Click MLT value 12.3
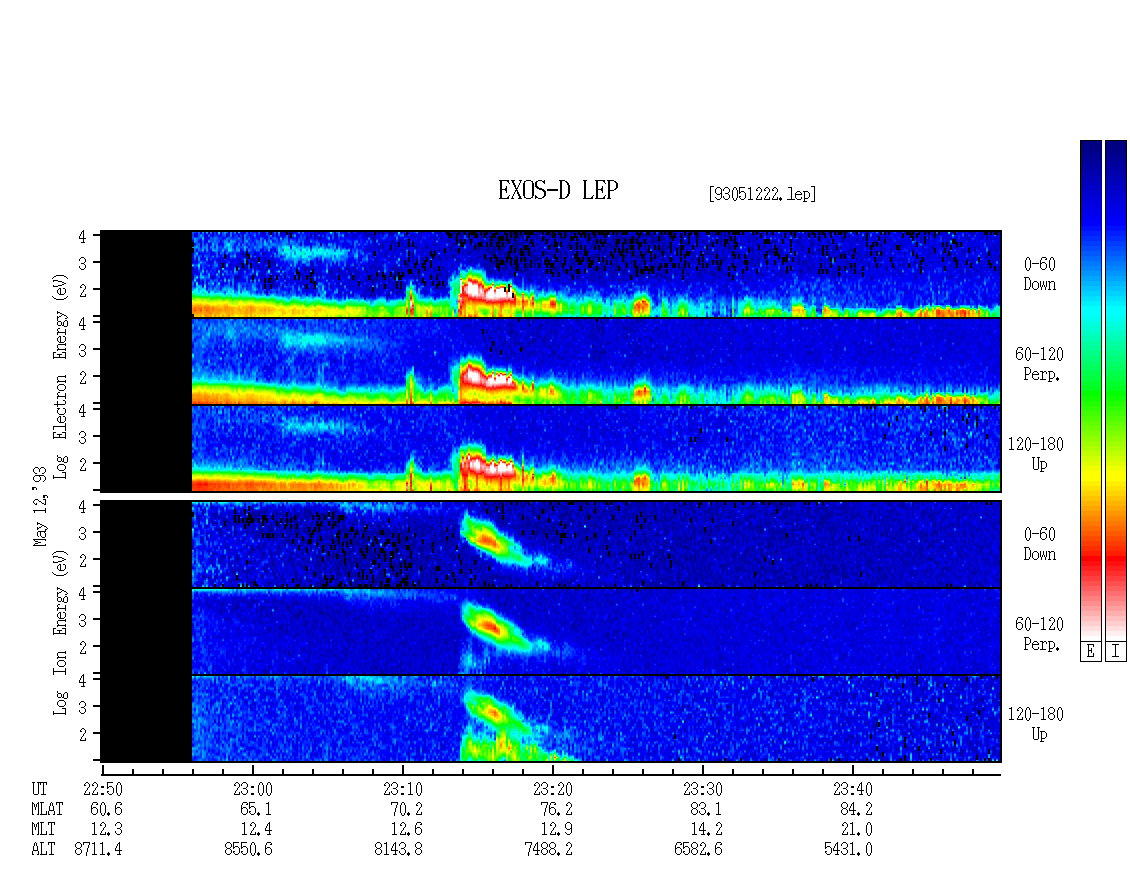 (106, 830)
